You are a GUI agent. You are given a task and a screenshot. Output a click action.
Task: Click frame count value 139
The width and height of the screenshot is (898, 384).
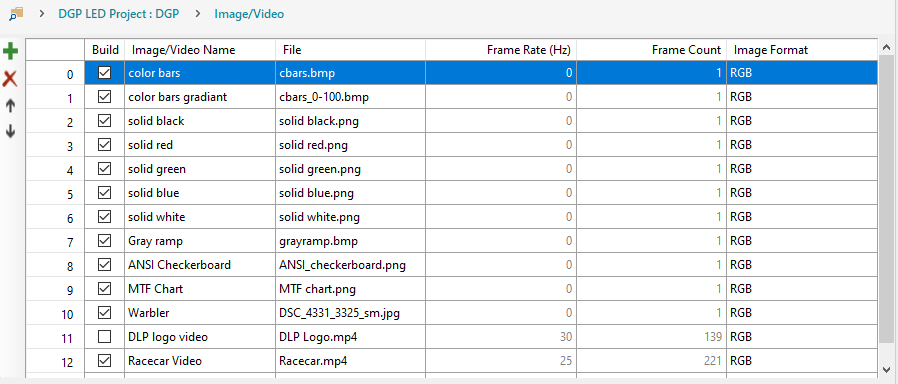point(652,338)
